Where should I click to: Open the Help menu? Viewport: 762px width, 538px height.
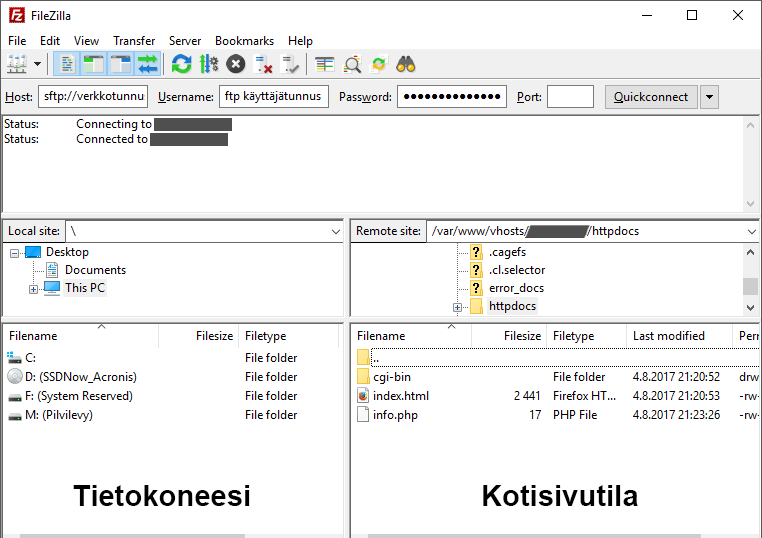300,41
